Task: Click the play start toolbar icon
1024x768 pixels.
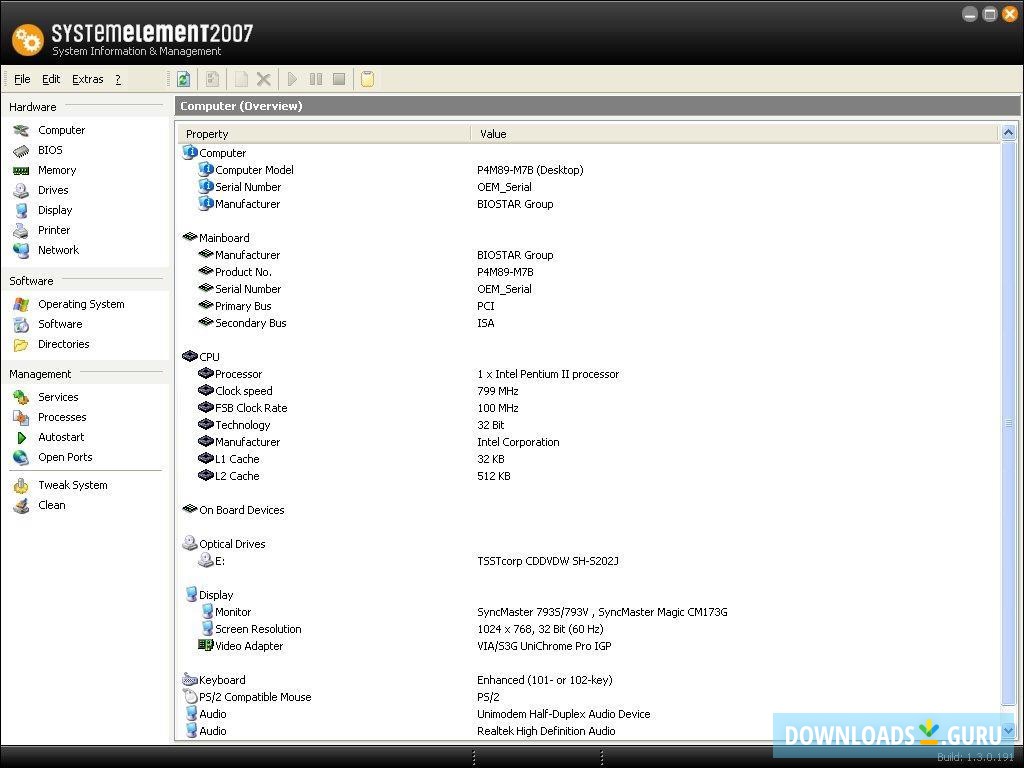Action: pos(293,79)
